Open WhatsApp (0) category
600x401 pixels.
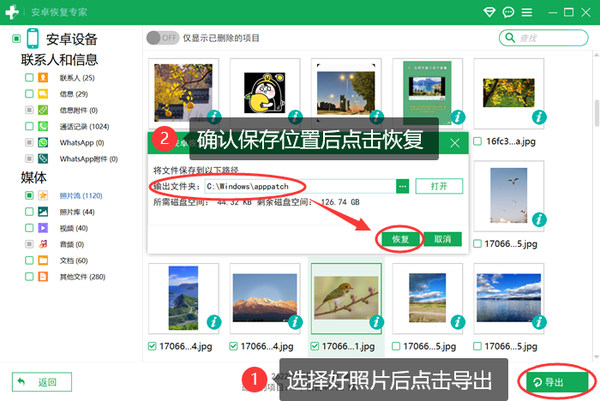click(x=82, y=143)
